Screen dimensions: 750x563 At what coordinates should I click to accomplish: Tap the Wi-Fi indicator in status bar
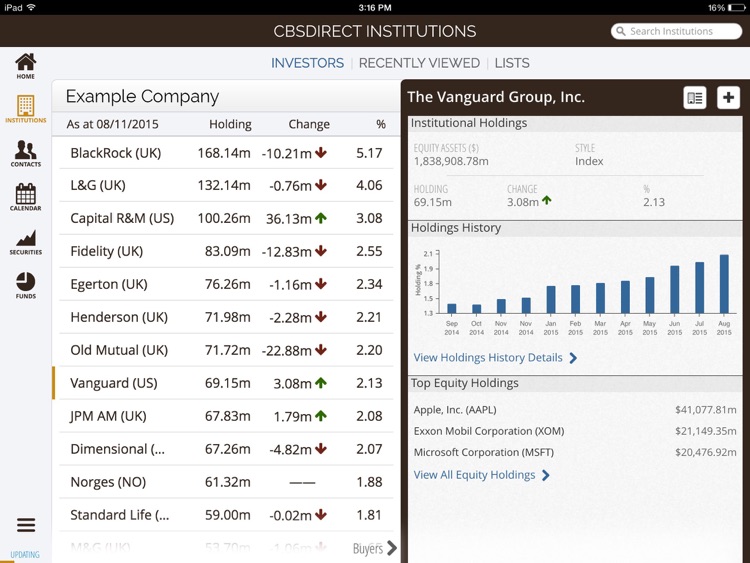[x=32, y=7]
